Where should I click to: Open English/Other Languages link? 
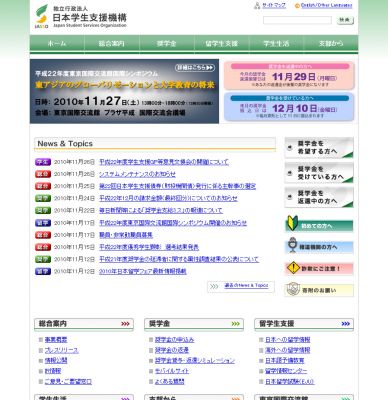pyautogui.click(x=326, y=5)
